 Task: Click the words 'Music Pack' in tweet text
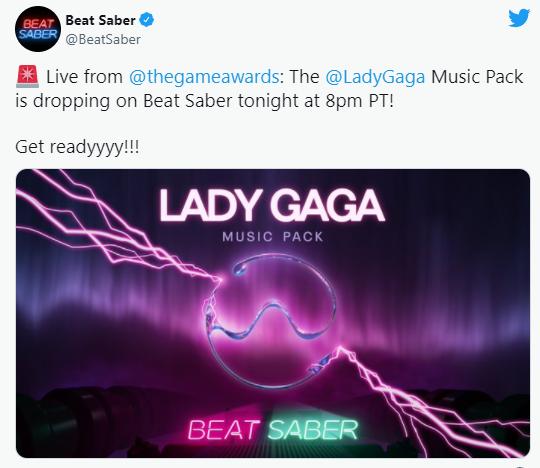pos(477,76)
